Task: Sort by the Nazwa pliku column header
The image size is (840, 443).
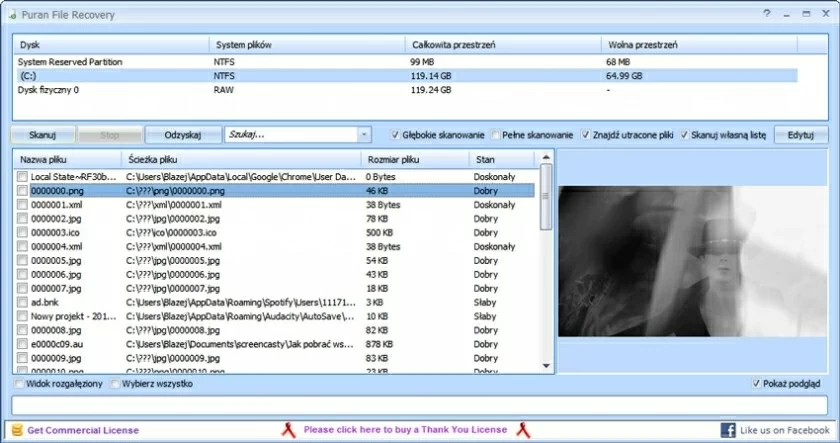Action: pyautogui.click(x=68, y=160)
